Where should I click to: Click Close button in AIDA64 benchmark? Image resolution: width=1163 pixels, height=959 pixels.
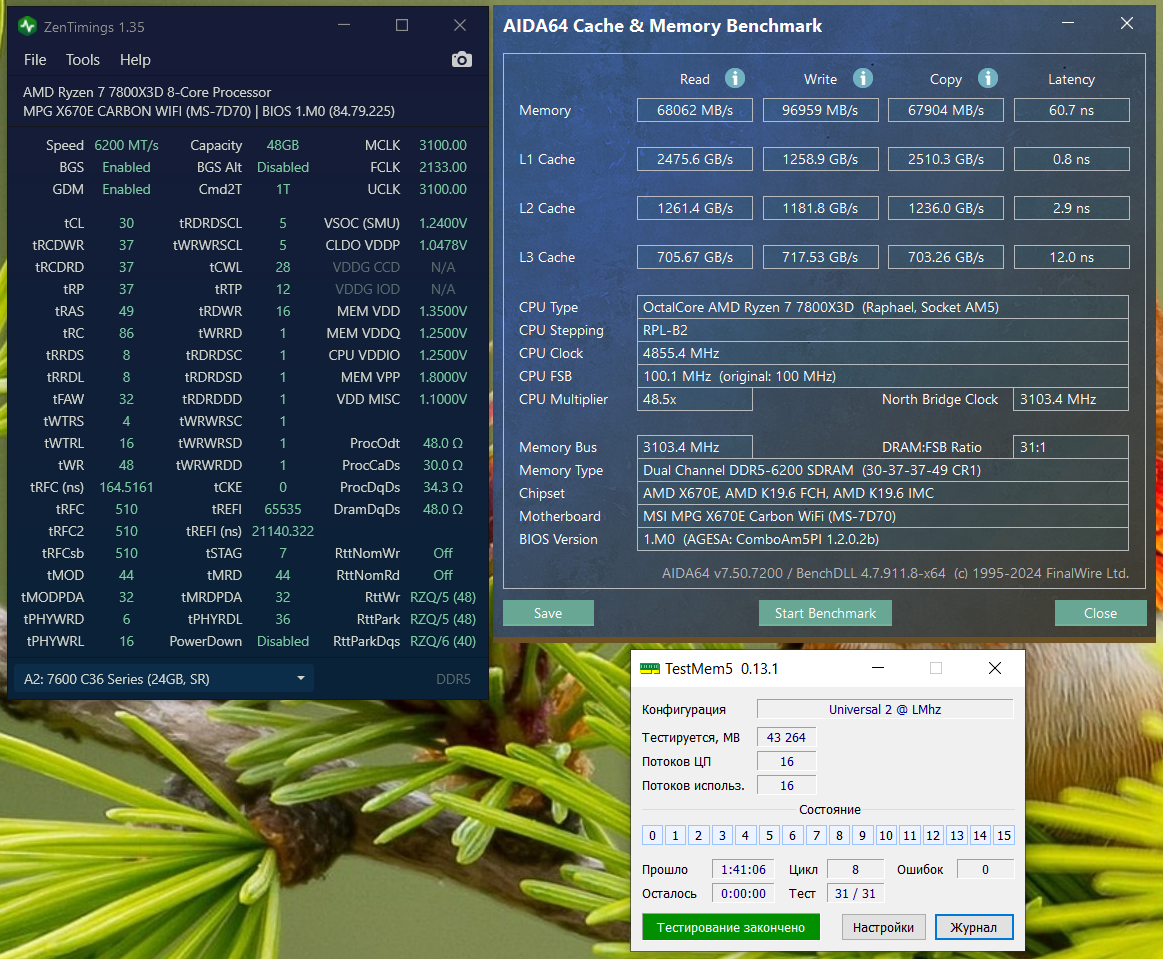click(x=1100, y=613)
